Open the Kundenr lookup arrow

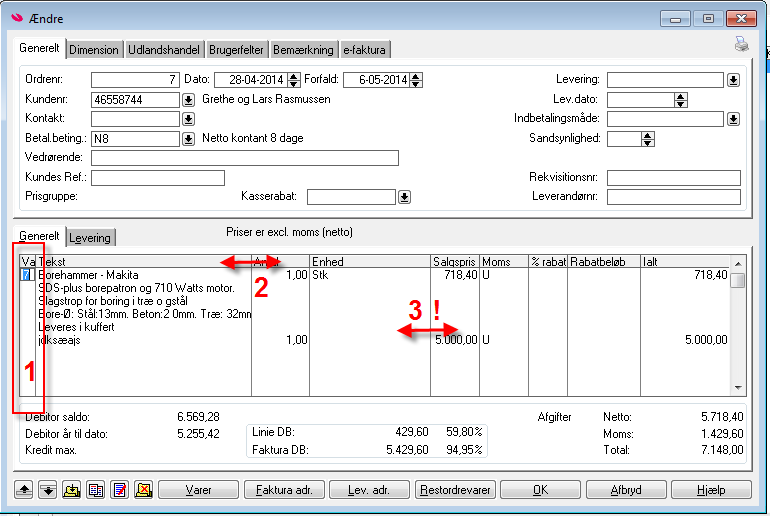click(x=188, y=100)
